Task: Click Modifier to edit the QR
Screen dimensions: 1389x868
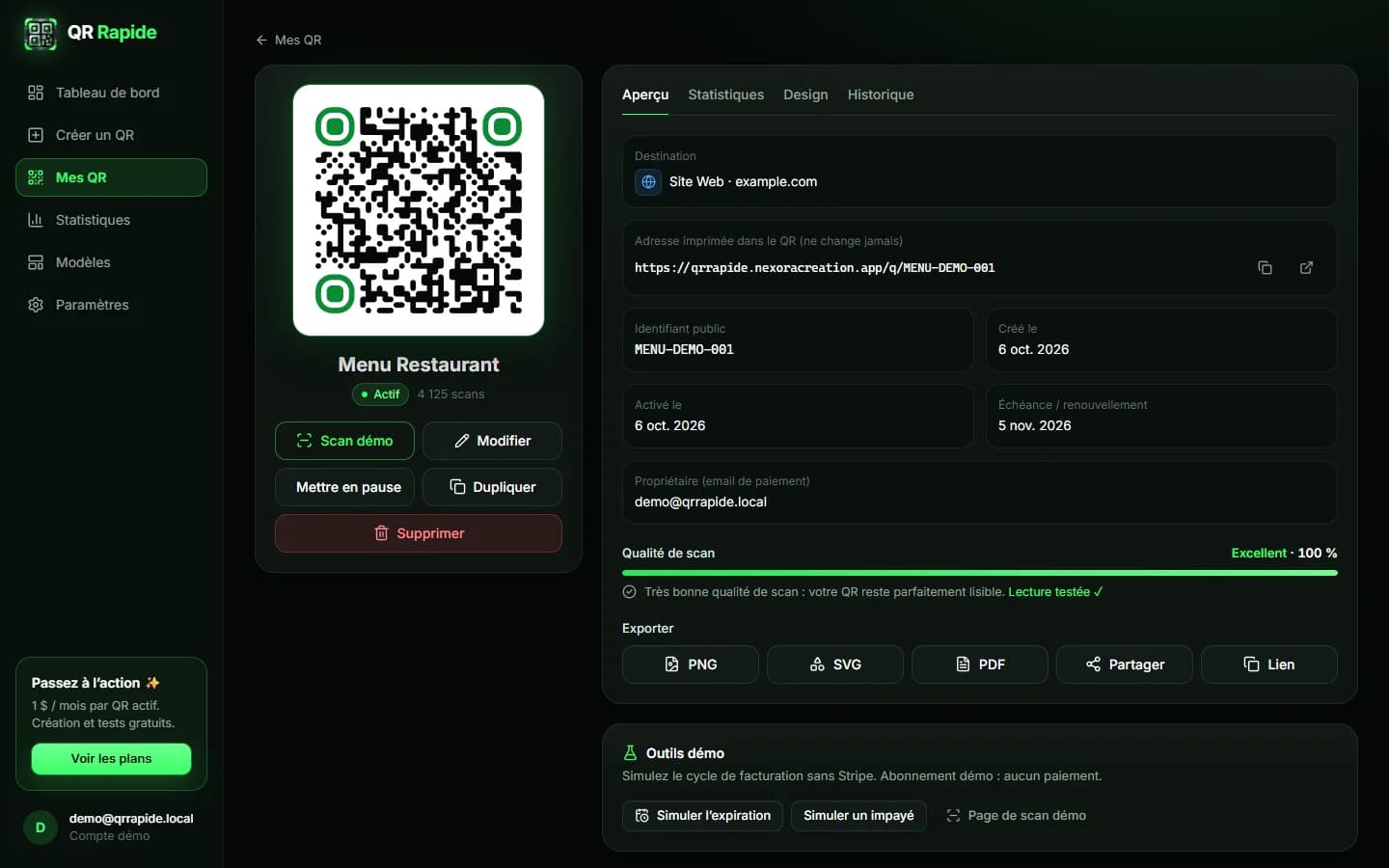Action: pos(492,441)
